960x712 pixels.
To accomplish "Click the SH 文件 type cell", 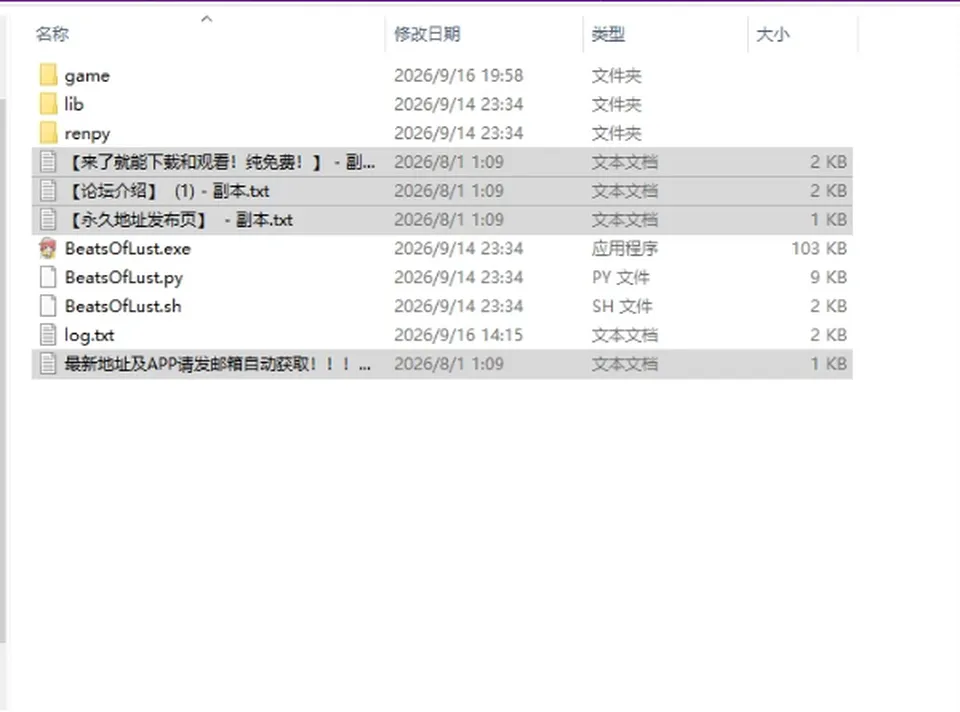I will (622, 306).
